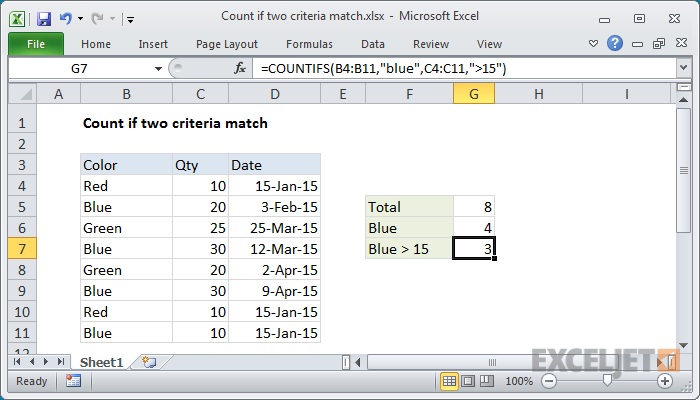
Task: Switch to the Home ribbon tab
Action: pos(96,44)
